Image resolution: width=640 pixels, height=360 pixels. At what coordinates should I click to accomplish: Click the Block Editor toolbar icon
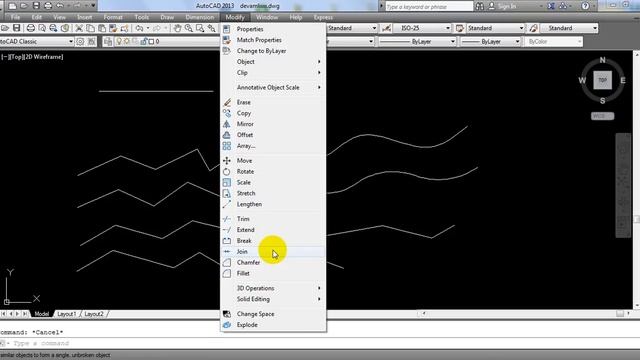click(x=124, y=28)
